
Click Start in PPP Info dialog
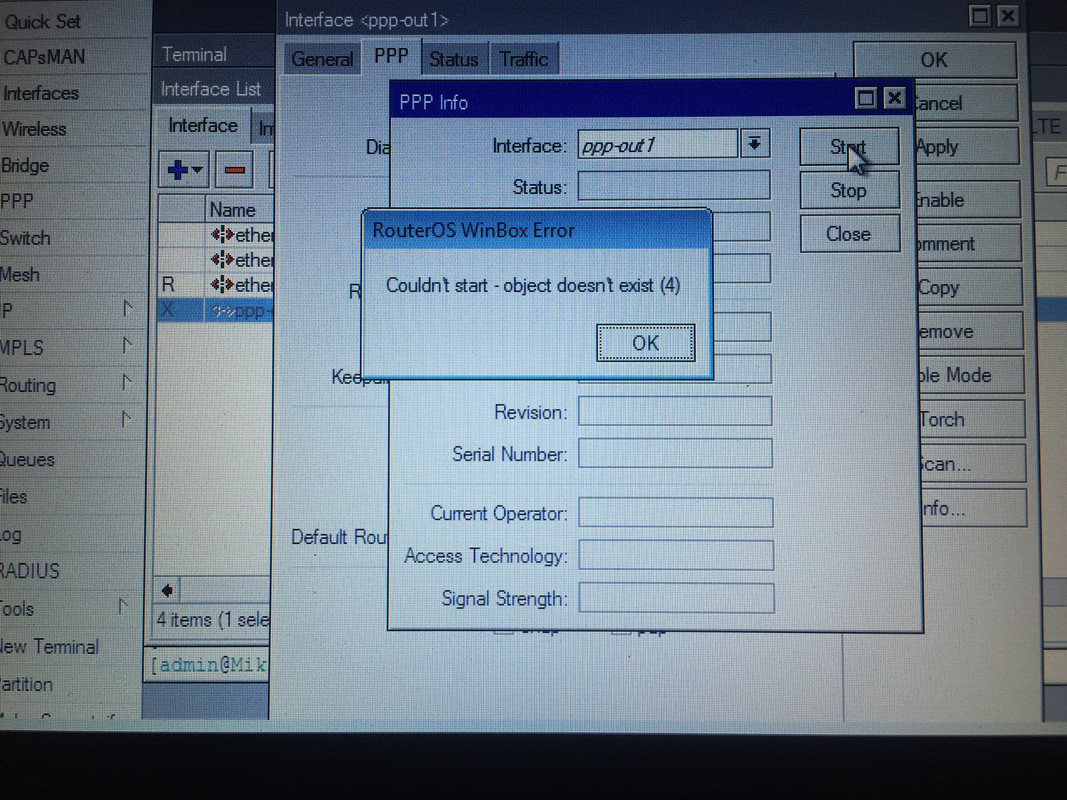pos(849,146)
